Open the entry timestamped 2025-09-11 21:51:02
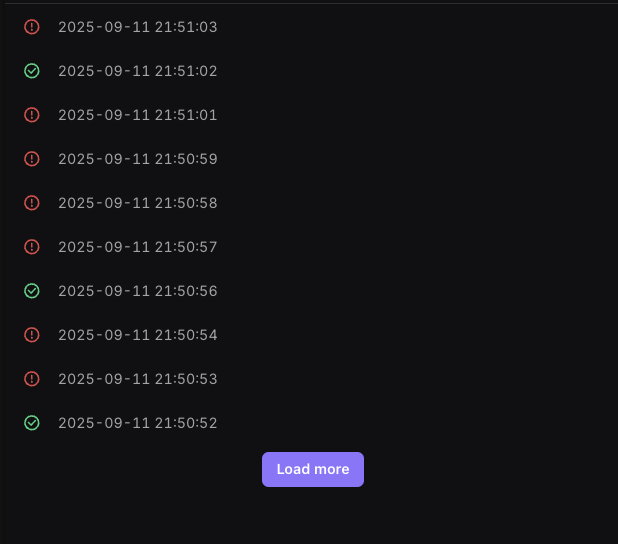Screen dimensions: 618x544 coord(138,71)
